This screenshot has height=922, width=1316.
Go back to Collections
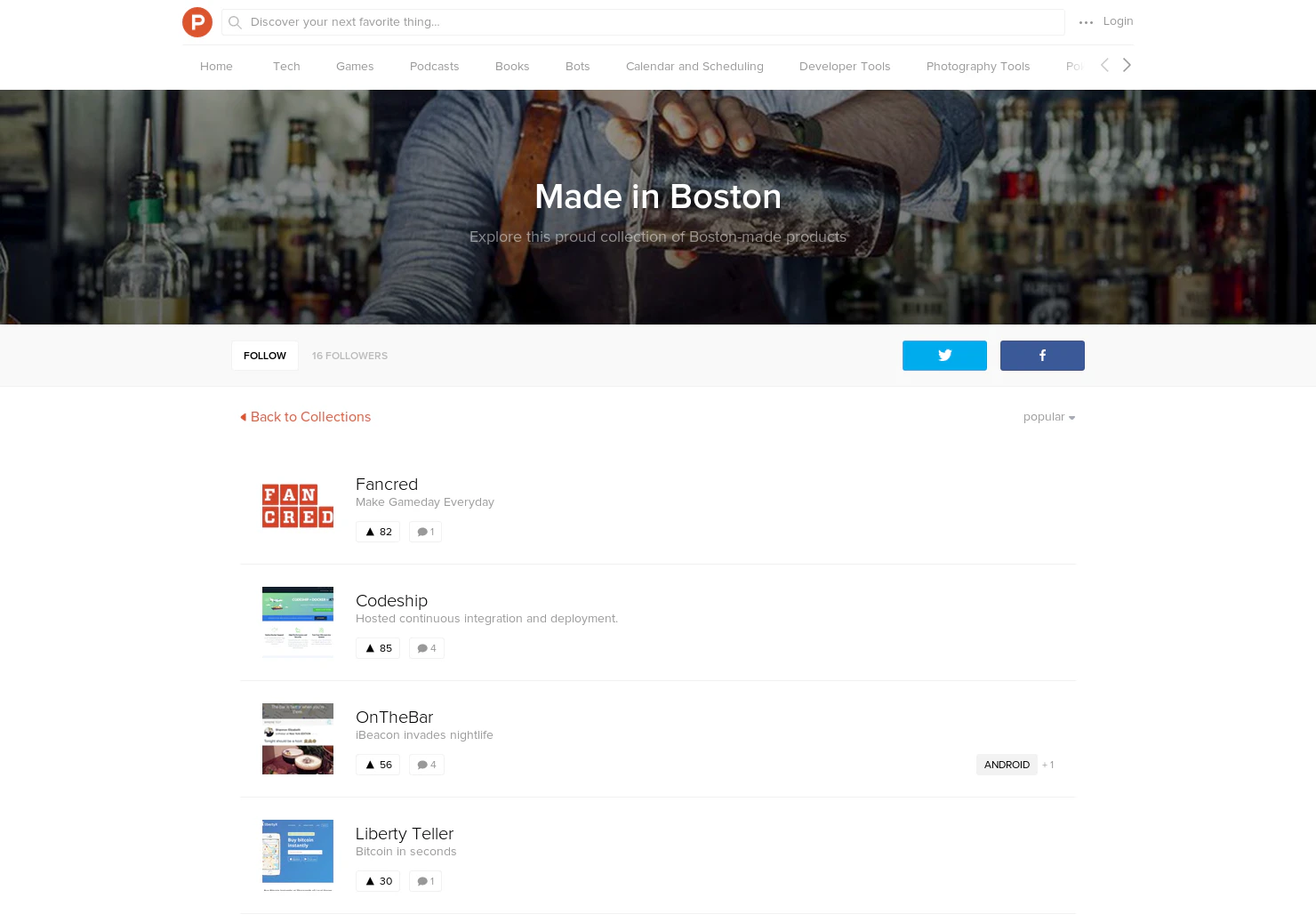(x=305, y=417)
